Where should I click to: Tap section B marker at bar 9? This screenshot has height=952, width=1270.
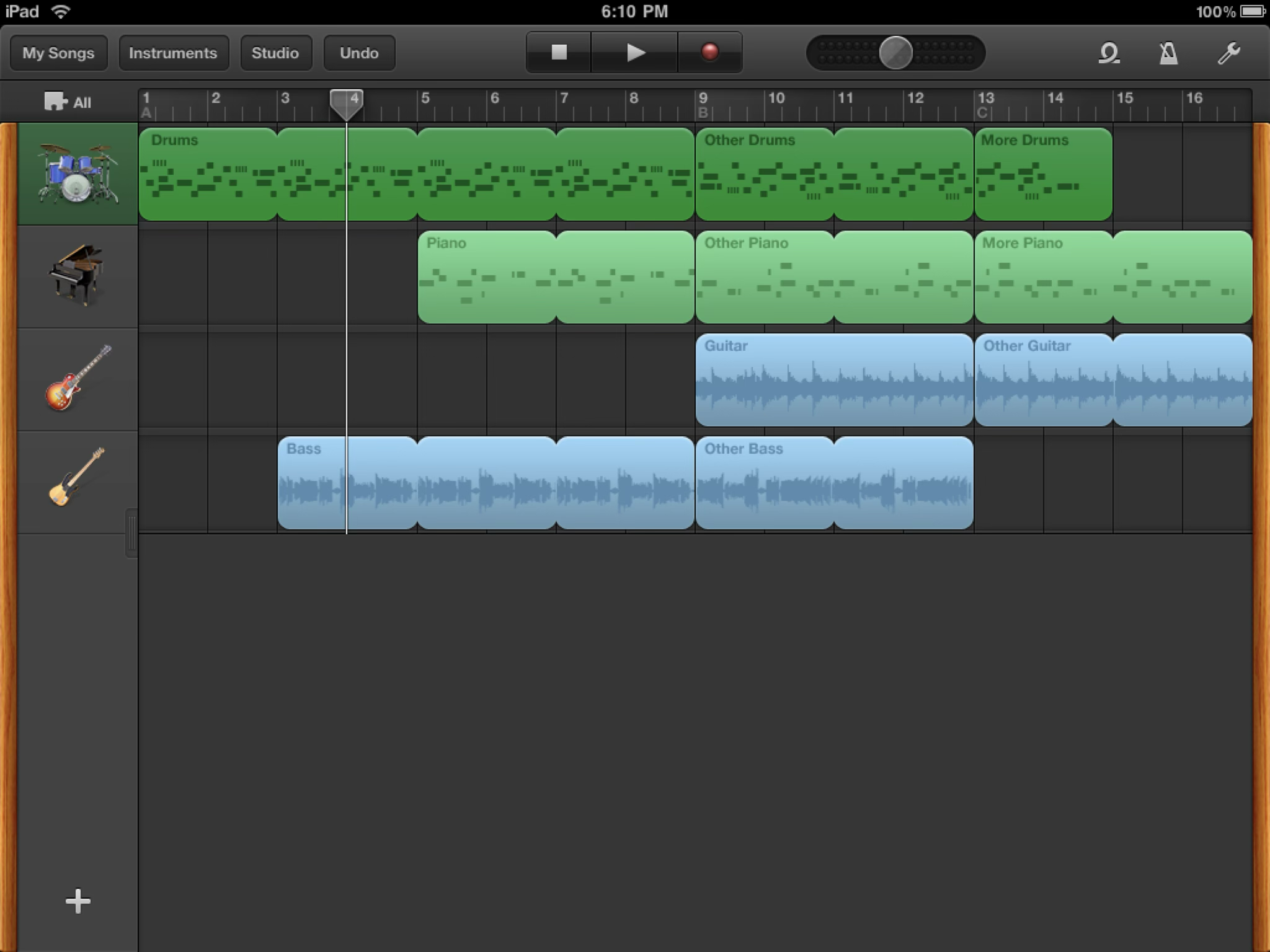(x=703, y=113)
